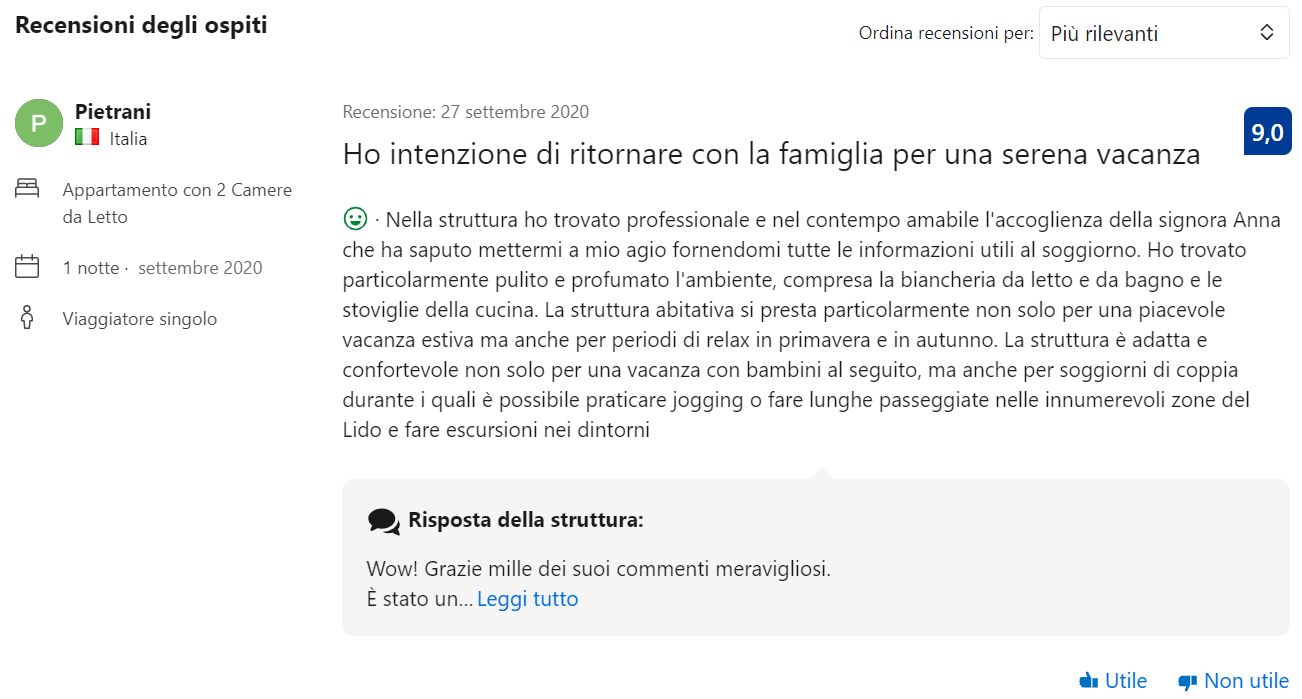The image size is (1302, 699).
Task: Click the reviewer name Pietrani
Action: tap(113, 112)
